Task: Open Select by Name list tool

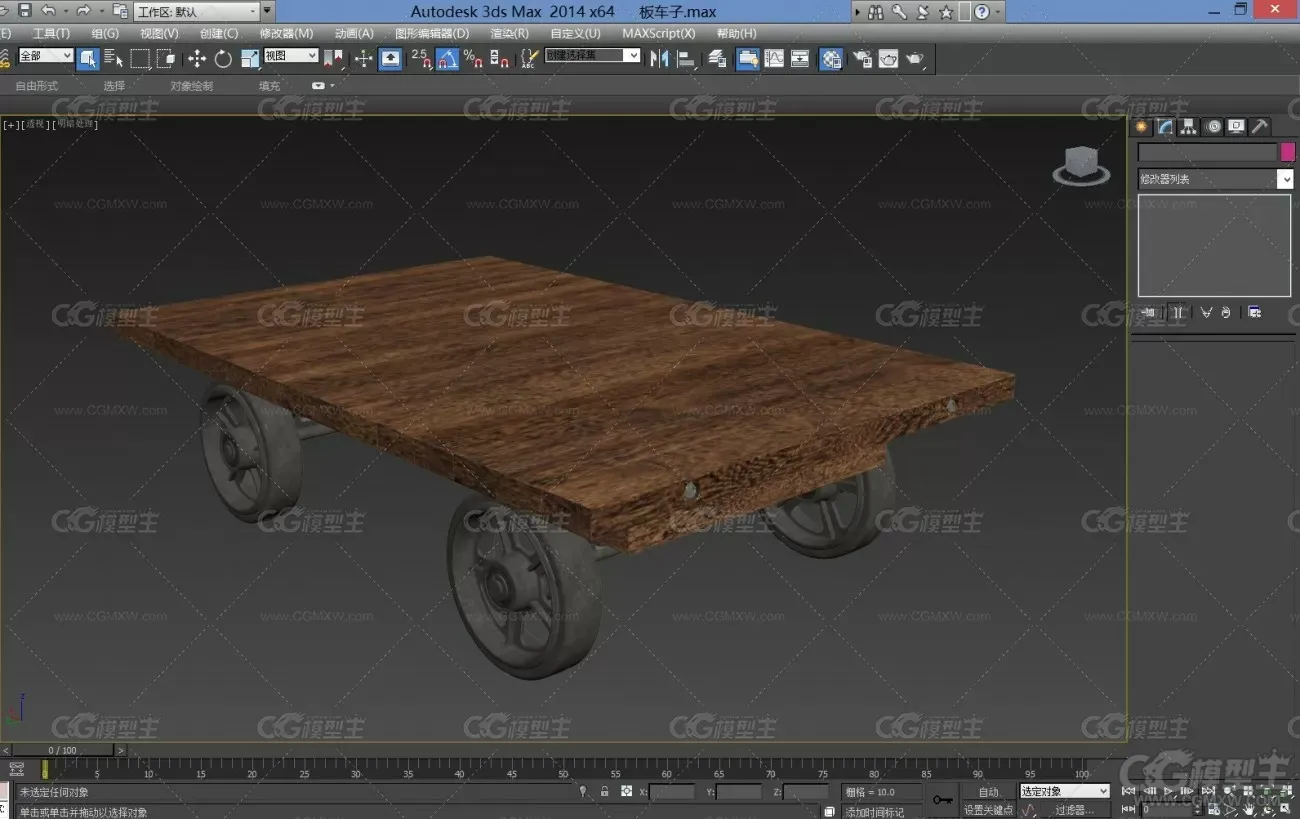Action: coord(114,59)
